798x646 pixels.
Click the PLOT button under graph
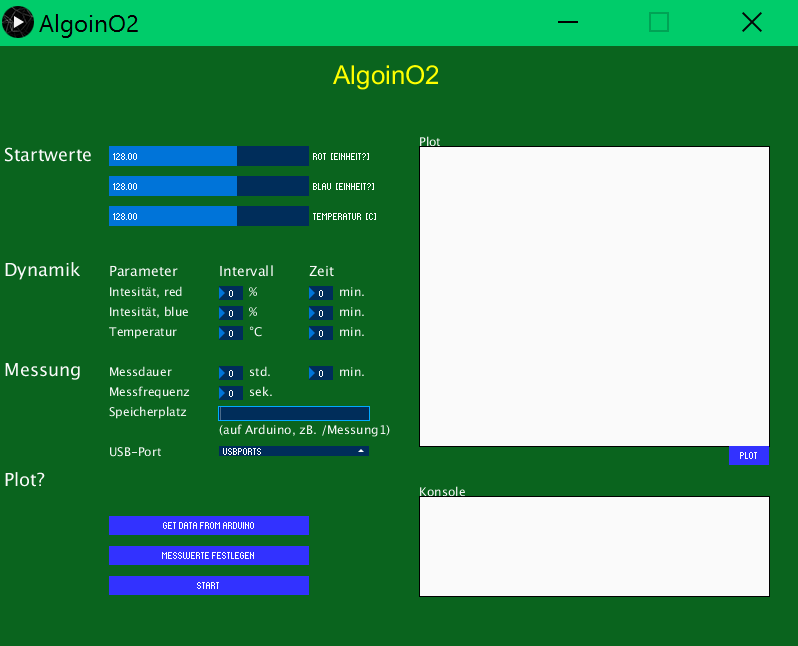click(749, 456)
